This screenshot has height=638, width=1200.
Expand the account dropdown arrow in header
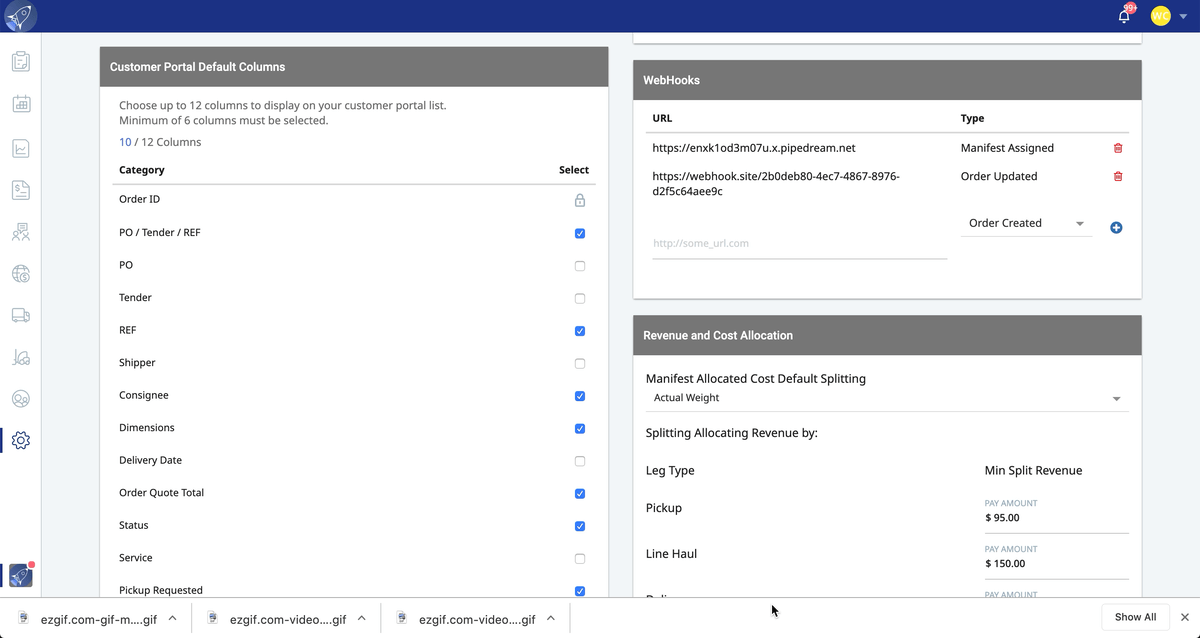pos(1183,17)
